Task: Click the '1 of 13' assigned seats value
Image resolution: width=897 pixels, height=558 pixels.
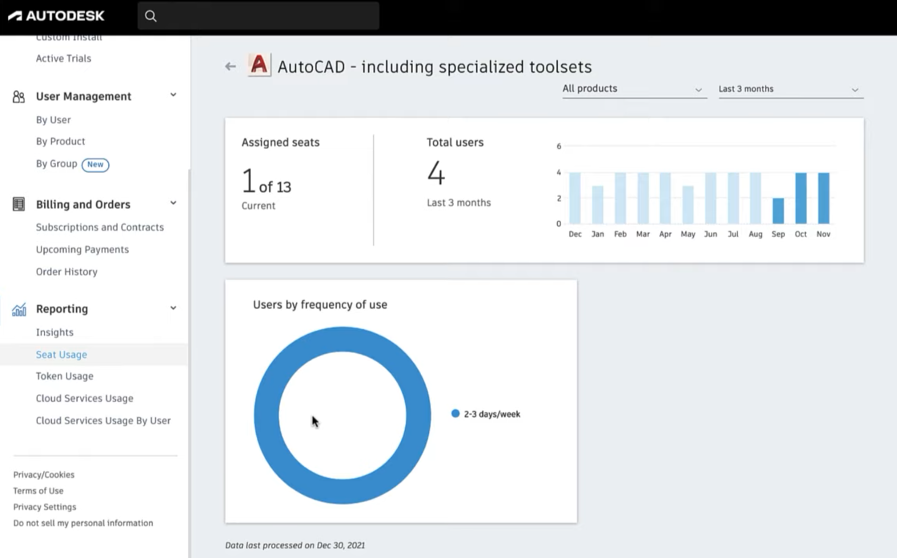Action: pyautogui.click(x=266, y=181)
